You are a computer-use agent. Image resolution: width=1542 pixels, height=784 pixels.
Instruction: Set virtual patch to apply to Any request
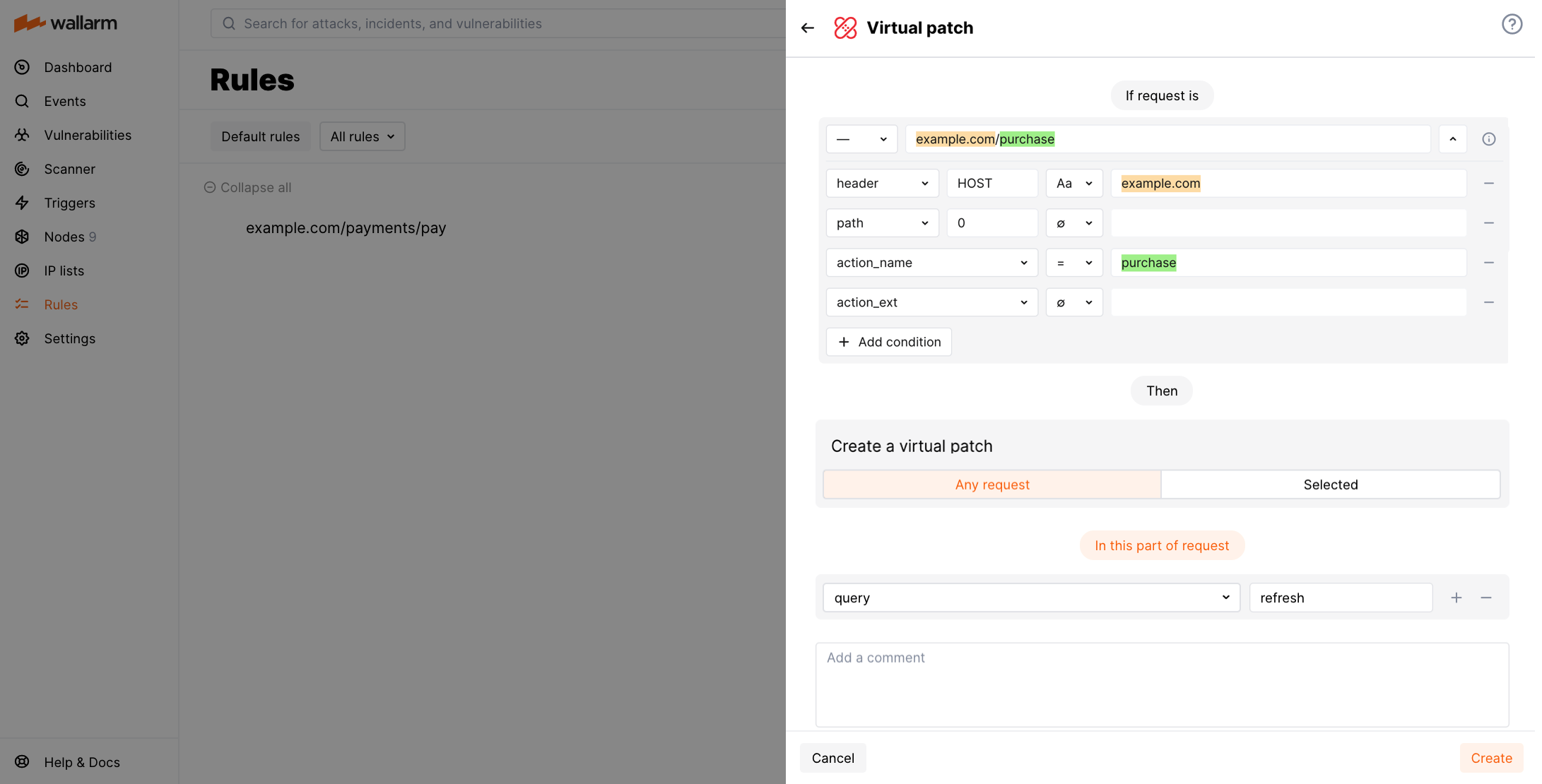coord(991,485)
